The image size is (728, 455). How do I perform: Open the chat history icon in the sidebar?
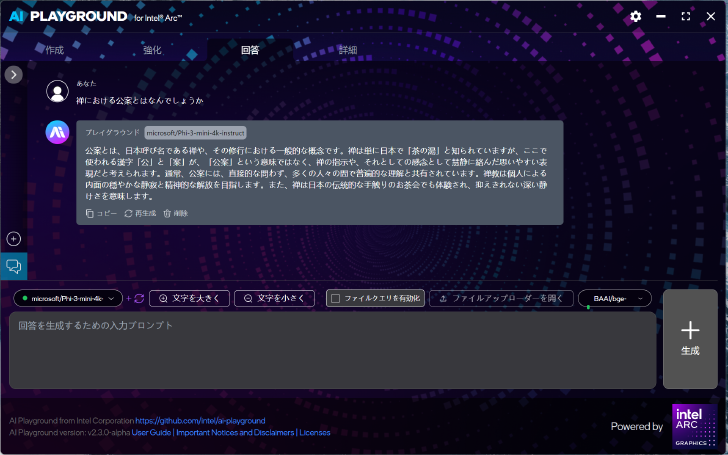pyautogui.click(x=13, y=266)
